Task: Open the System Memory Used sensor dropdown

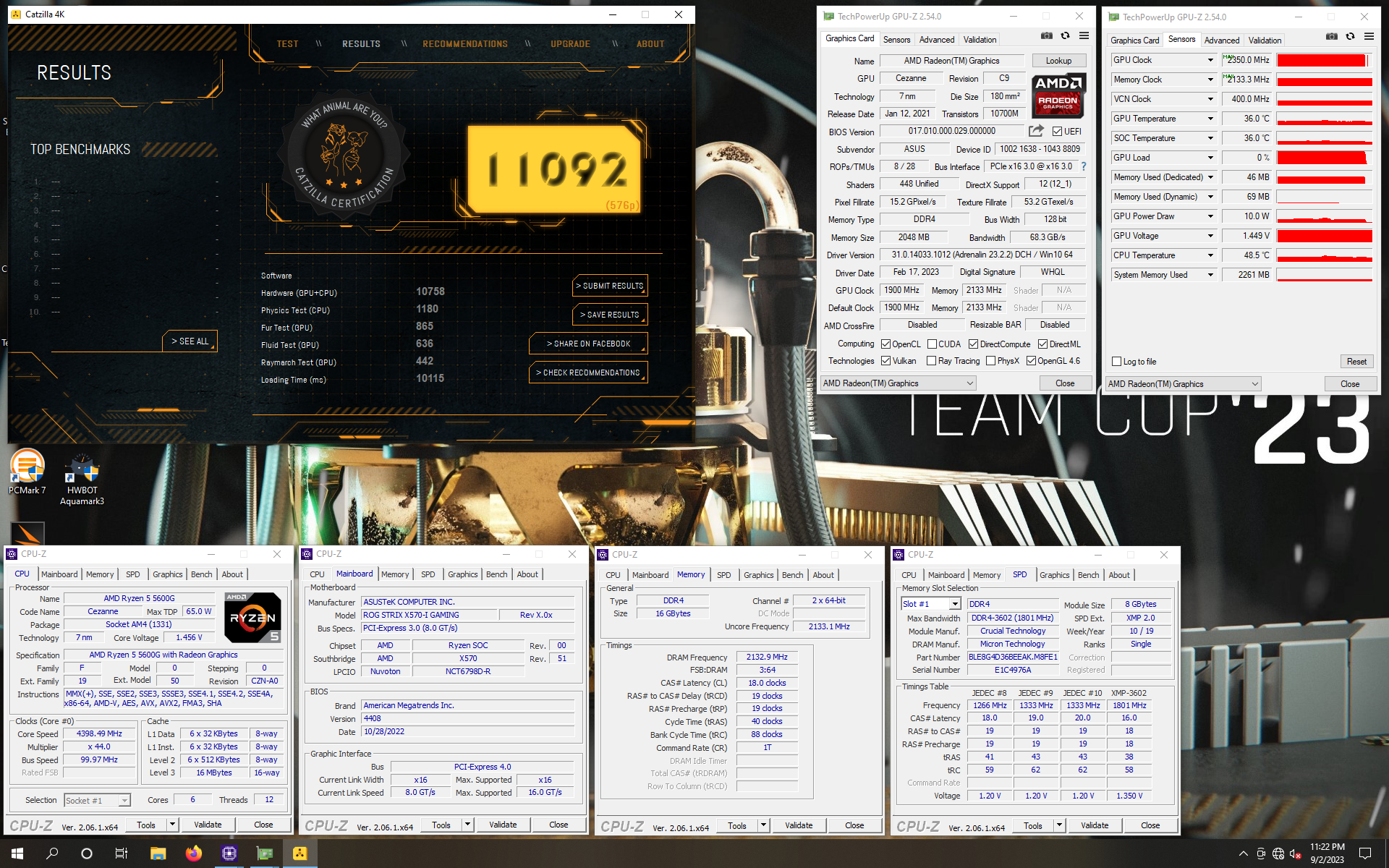Action: coord(1210,275)
